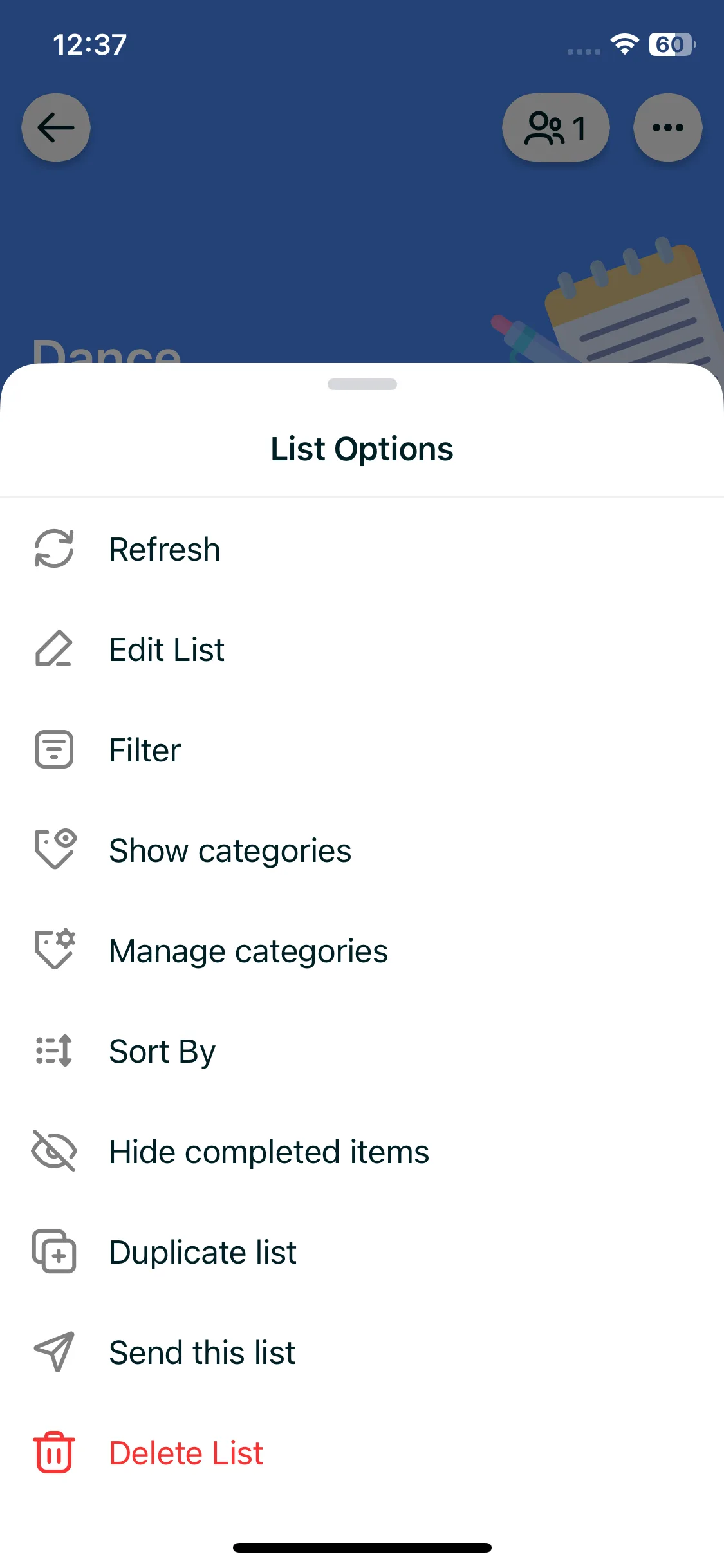Tap the Sort By arrows icon

pyautogui.click(x=54, y=1051)
